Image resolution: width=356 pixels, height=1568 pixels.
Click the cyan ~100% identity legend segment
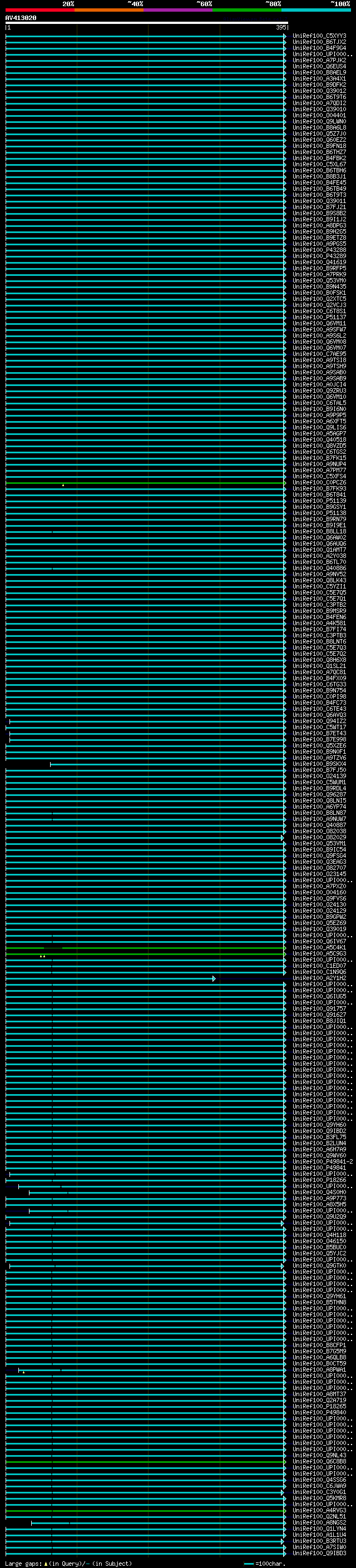(315, 10)
